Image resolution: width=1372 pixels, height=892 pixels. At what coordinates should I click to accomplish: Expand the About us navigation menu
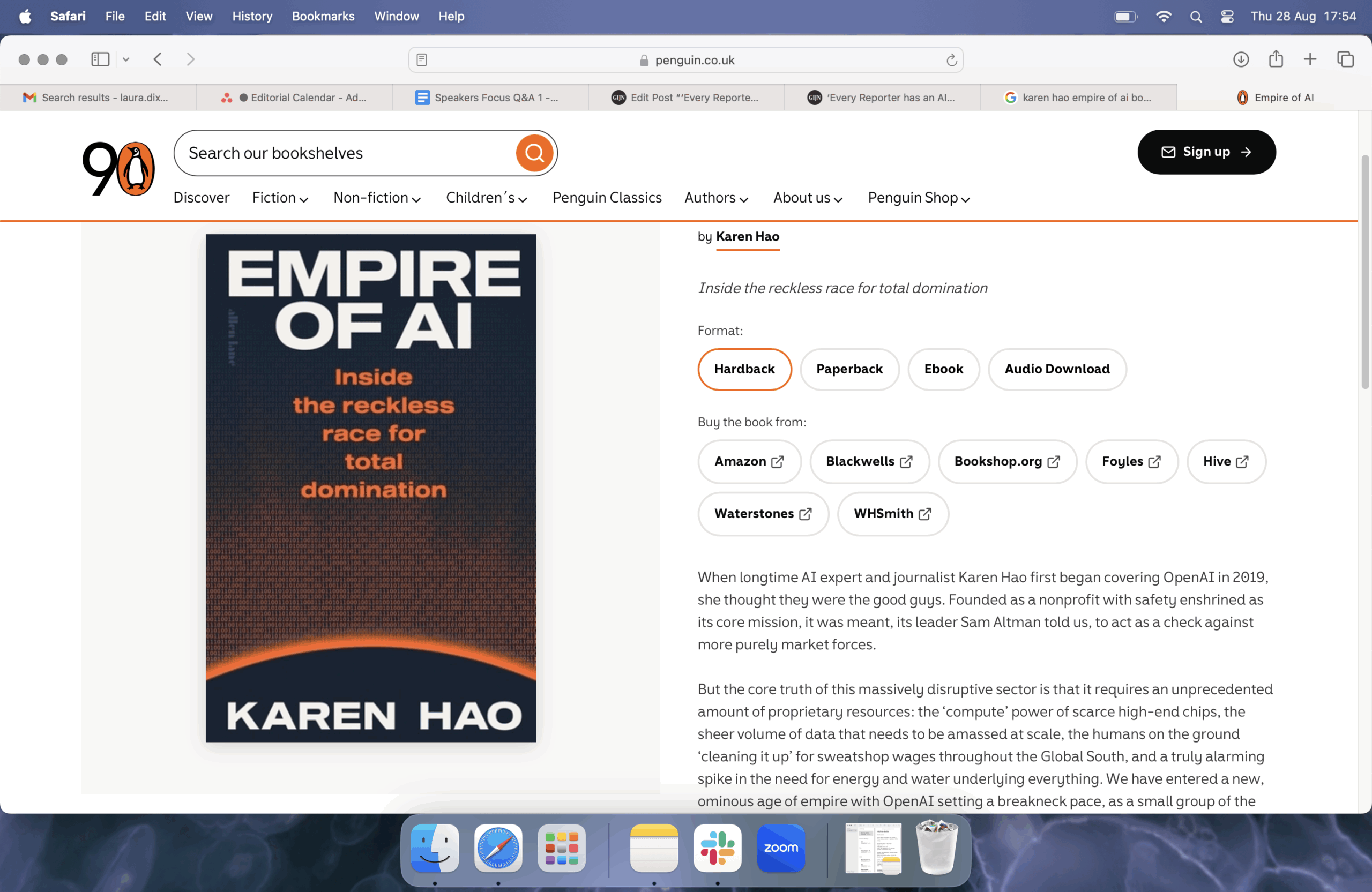coord(808,198)
